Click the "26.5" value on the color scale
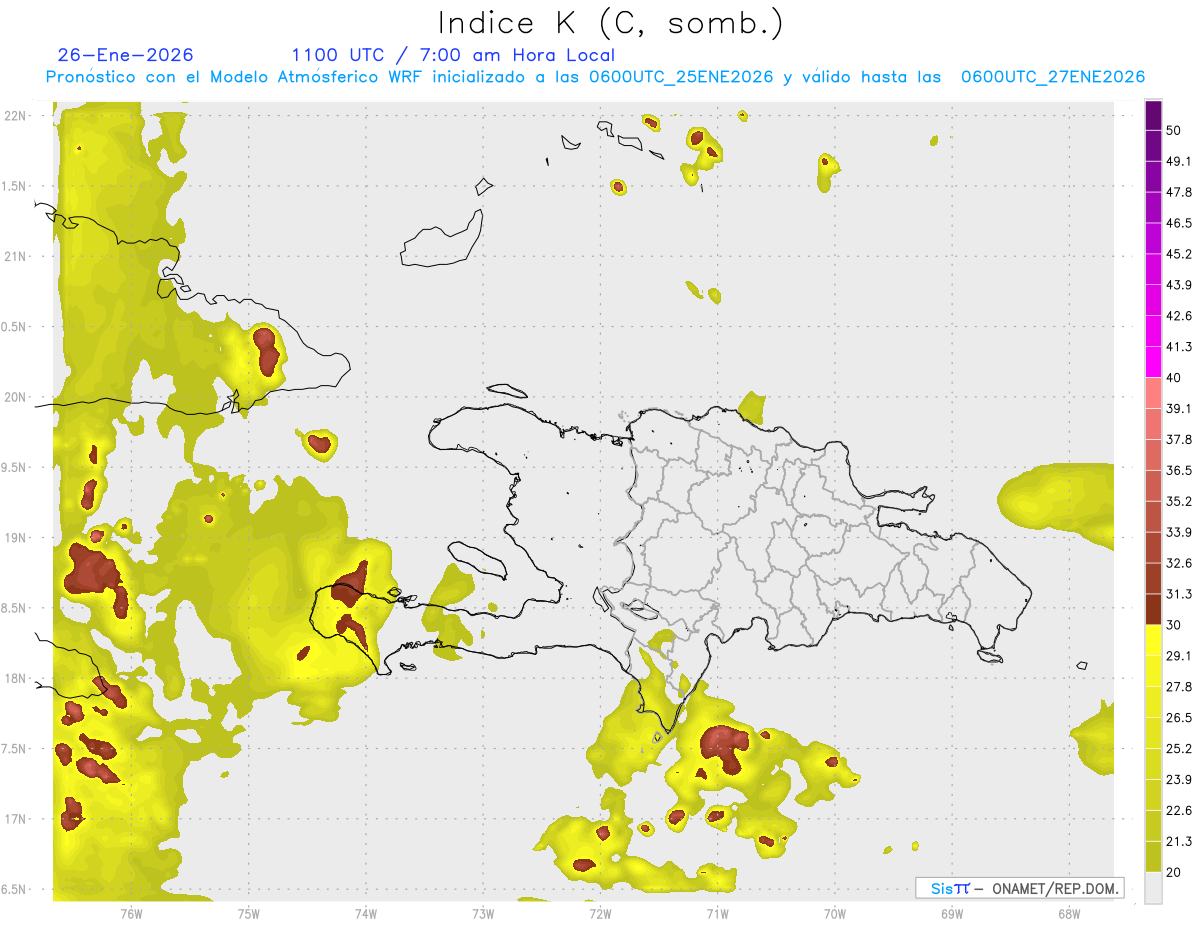The image size is (1200, 927). pos(1179,718)
